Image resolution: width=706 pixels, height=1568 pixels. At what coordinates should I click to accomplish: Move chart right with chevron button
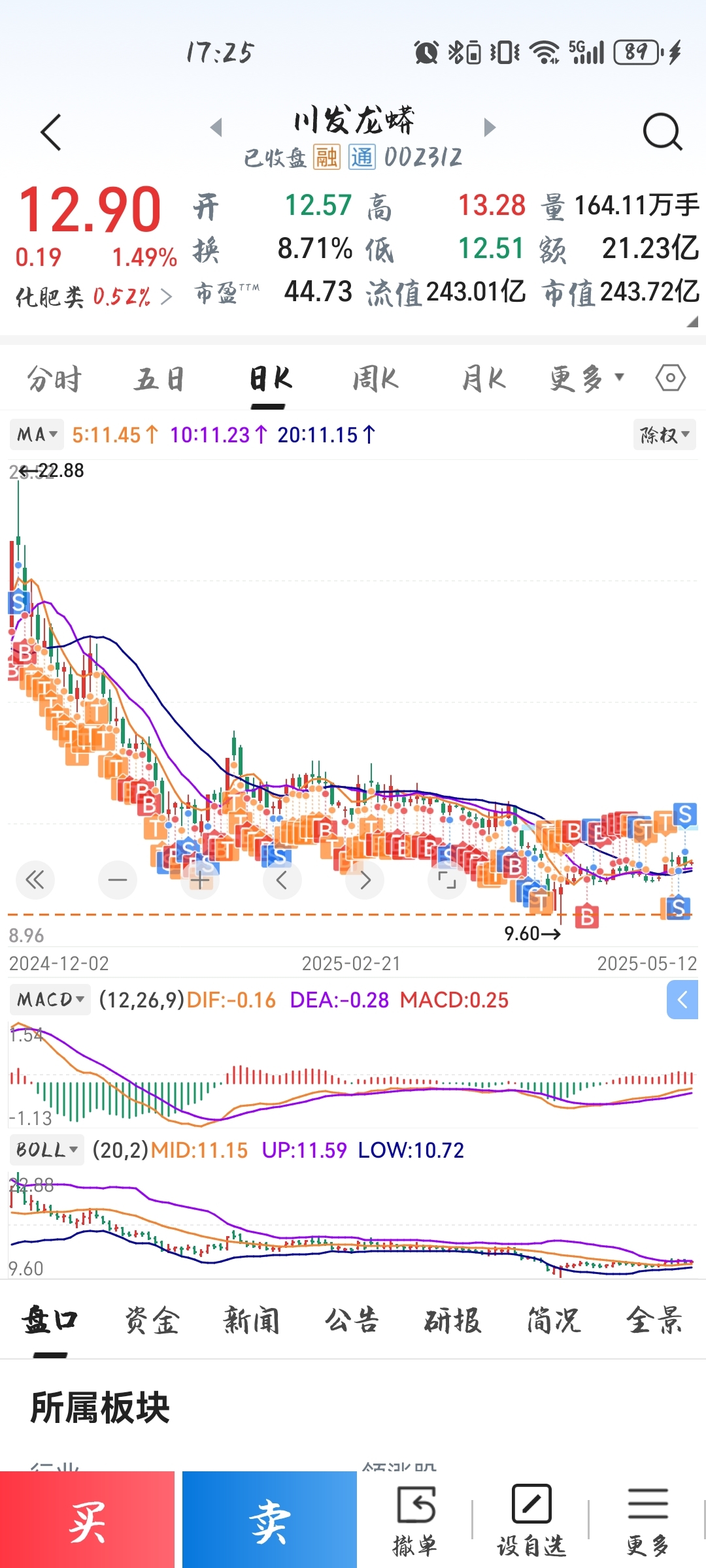365,880
